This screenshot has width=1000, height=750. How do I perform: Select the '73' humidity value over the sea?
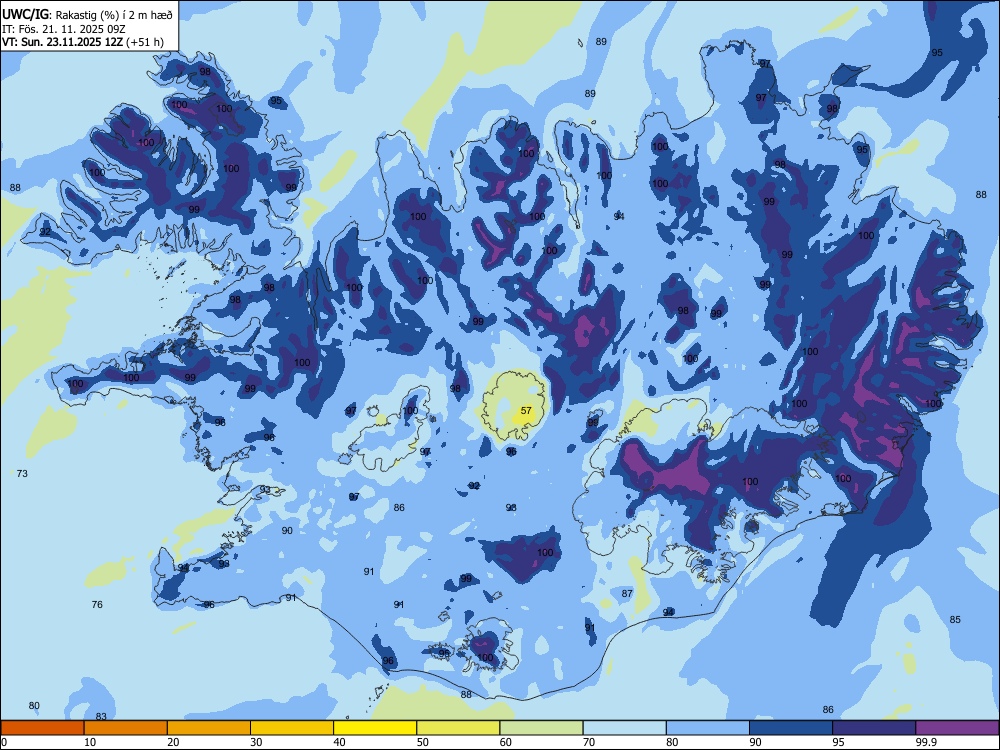pos(22,473)
